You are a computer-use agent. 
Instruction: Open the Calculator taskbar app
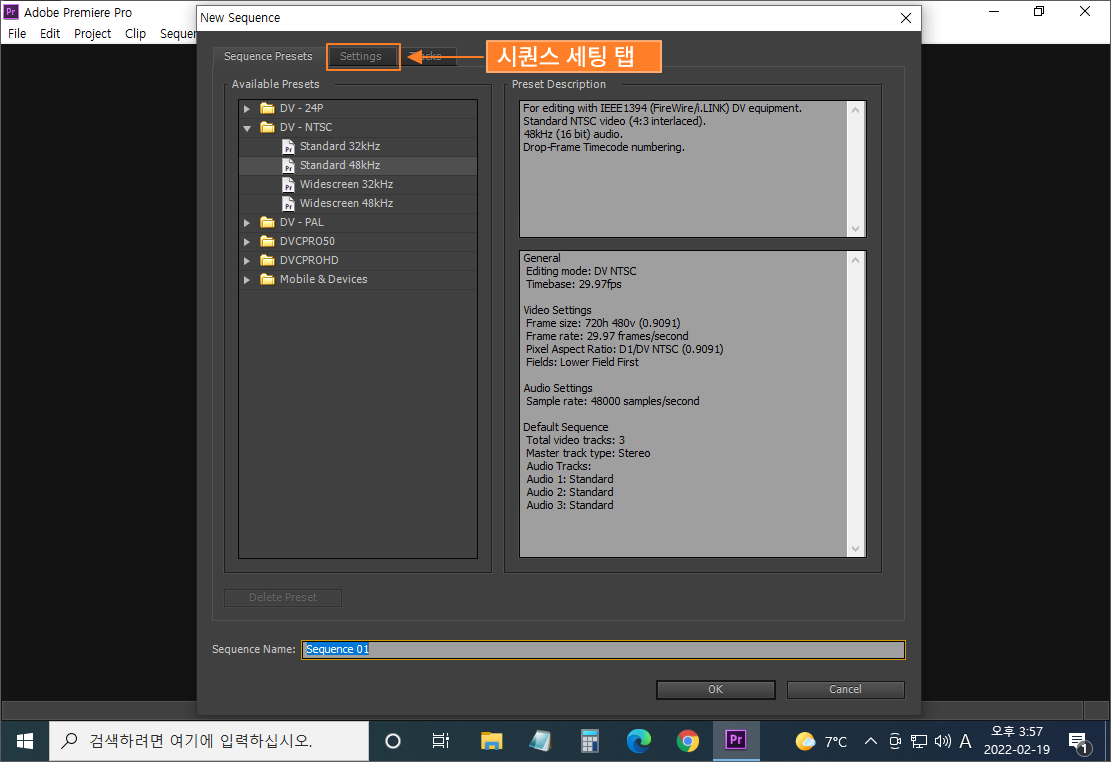pyautogui.click(x=590, y=741)
